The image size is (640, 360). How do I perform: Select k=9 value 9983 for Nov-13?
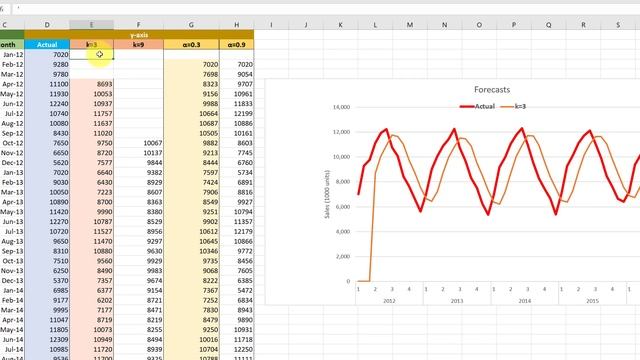pos(138,271)
